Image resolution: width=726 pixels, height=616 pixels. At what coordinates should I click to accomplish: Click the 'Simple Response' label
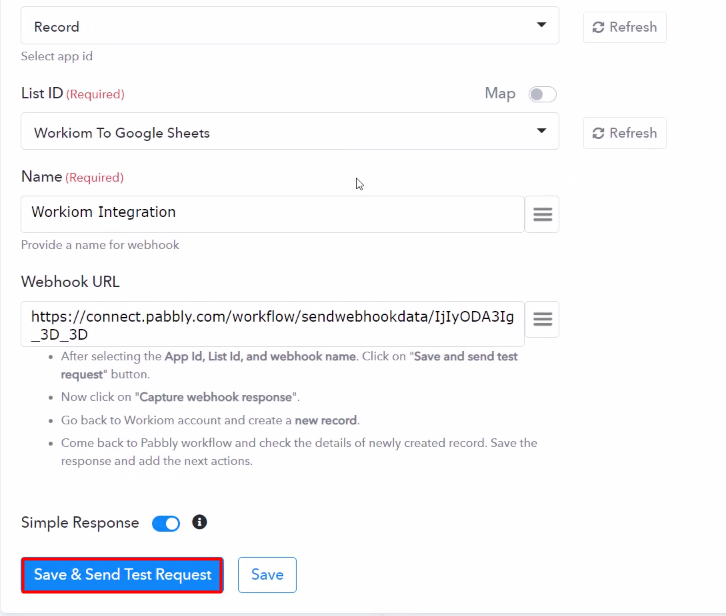80,522
